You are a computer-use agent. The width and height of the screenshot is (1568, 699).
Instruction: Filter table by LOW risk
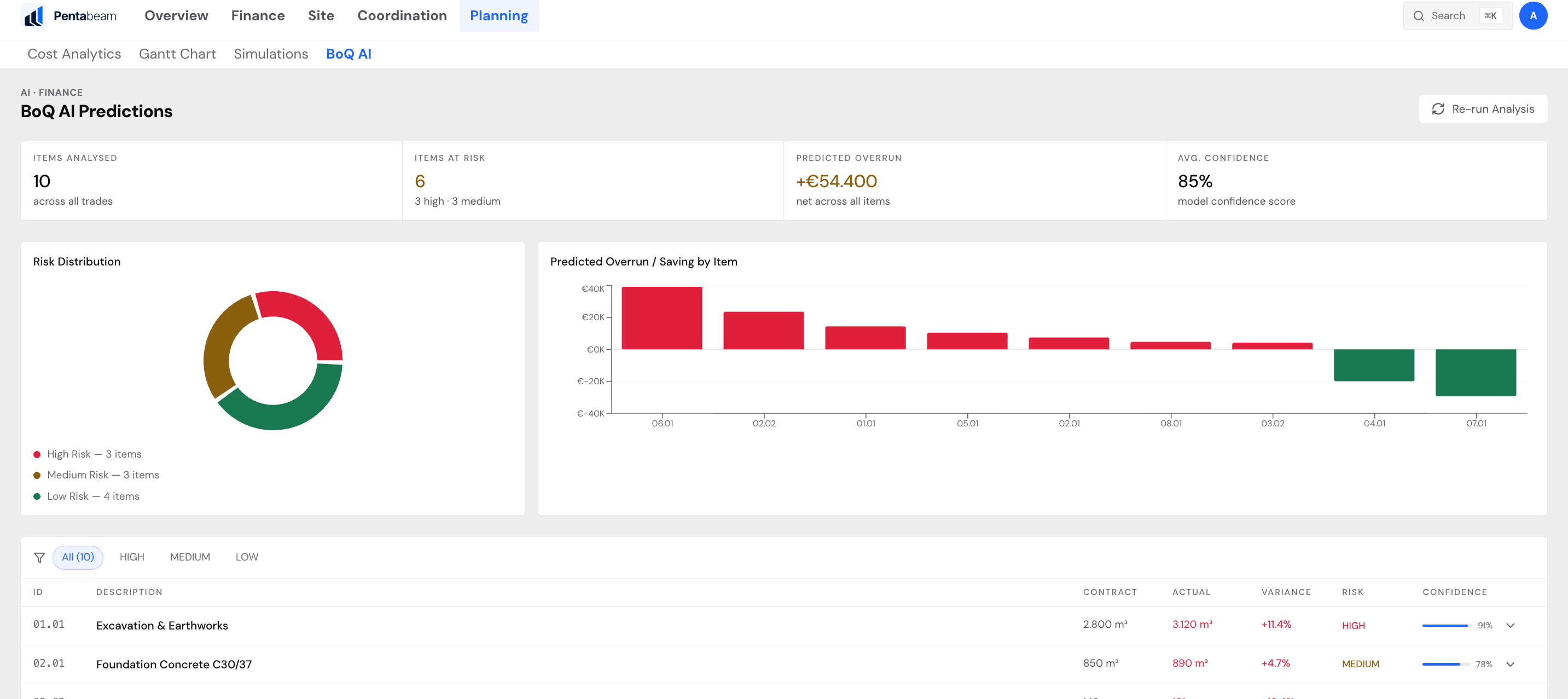[x=247, y=557]
